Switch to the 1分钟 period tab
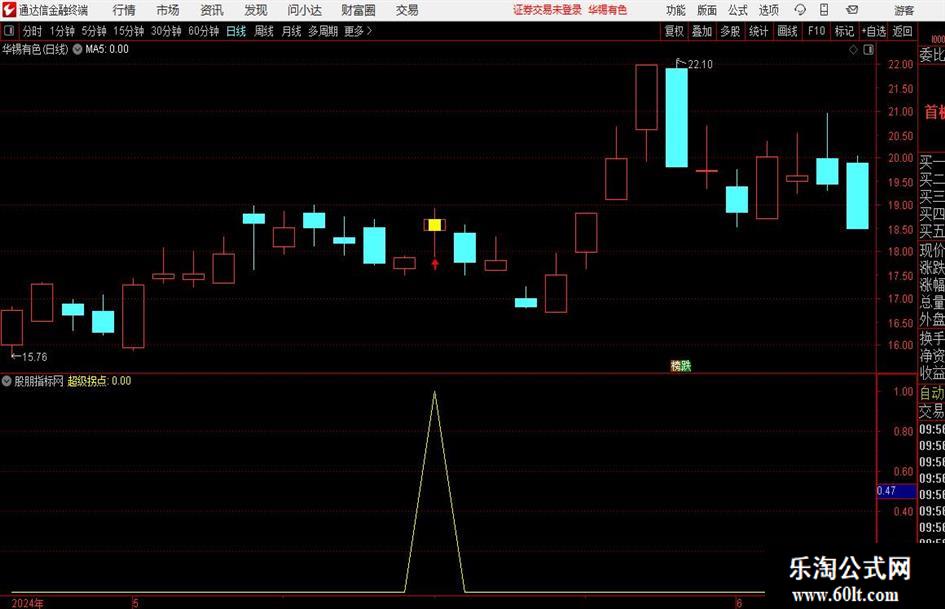The image size is (945, 609). 62,31
